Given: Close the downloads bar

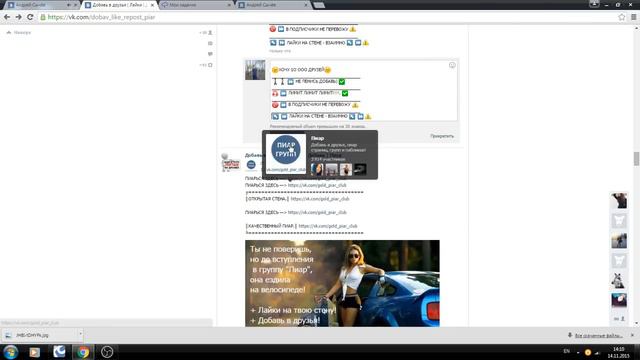Looking at the screenshot, I should tap(633, 335).
